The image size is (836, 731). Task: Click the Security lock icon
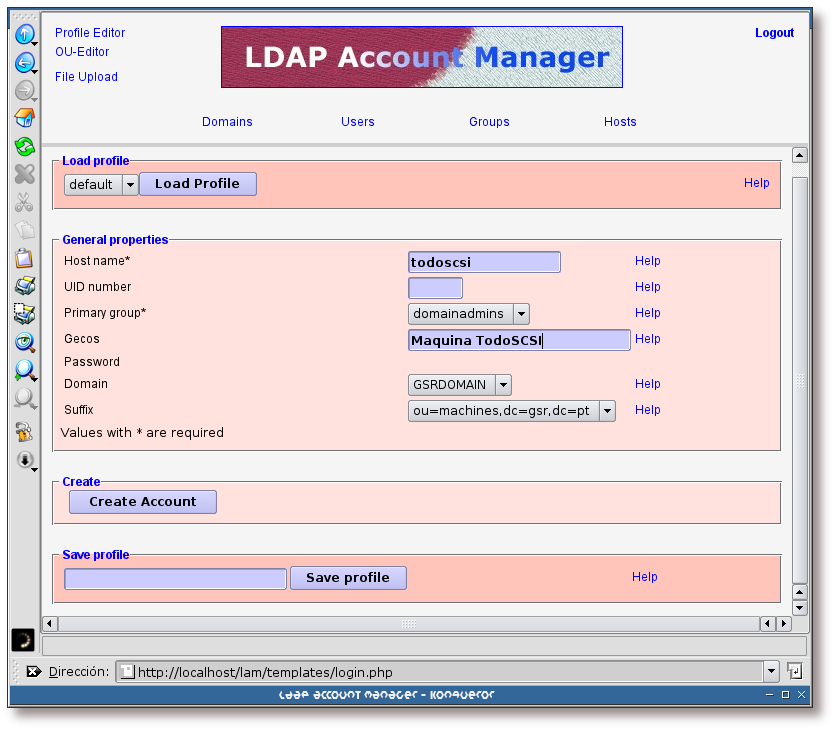(x=24, y=432)
